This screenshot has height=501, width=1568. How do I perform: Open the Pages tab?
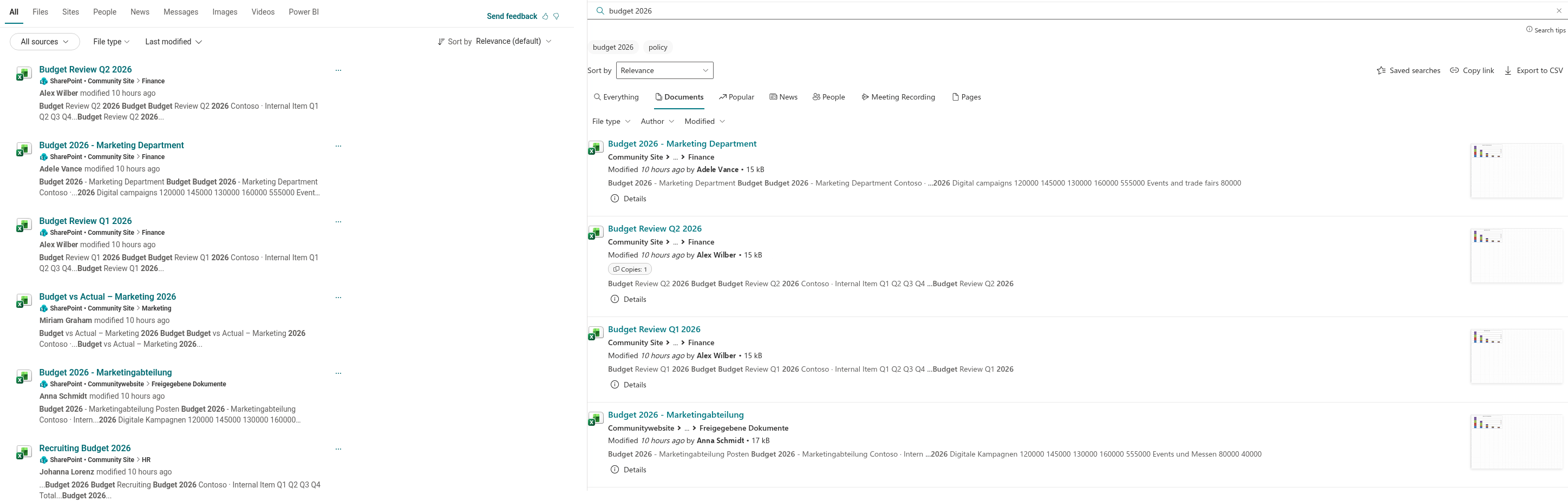966,97
